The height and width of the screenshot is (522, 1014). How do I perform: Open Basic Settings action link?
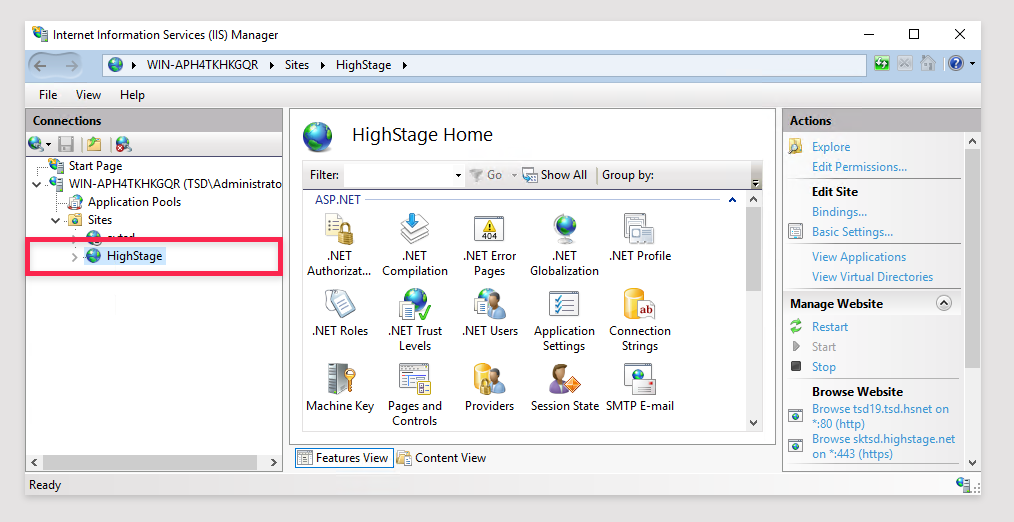[x=852, y=232]
